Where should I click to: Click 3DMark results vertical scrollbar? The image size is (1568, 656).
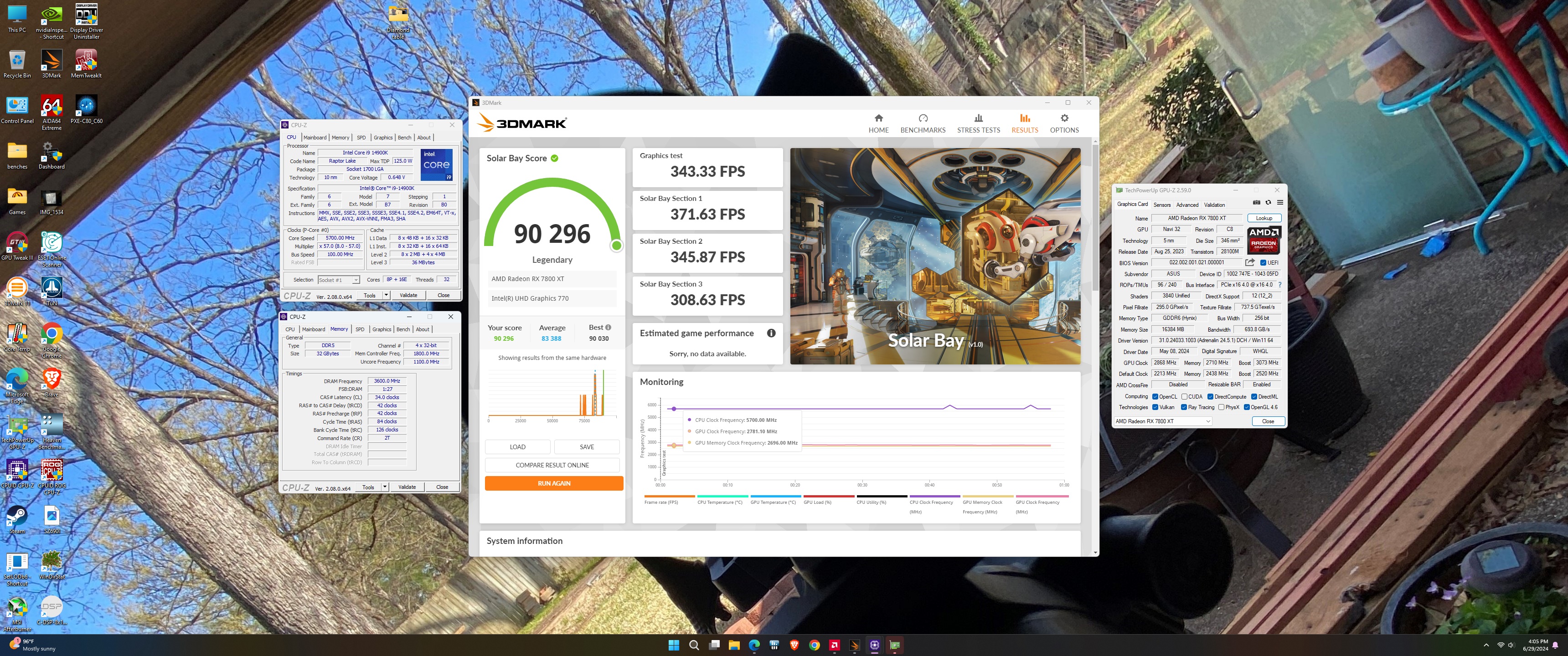coord(1095,218)
